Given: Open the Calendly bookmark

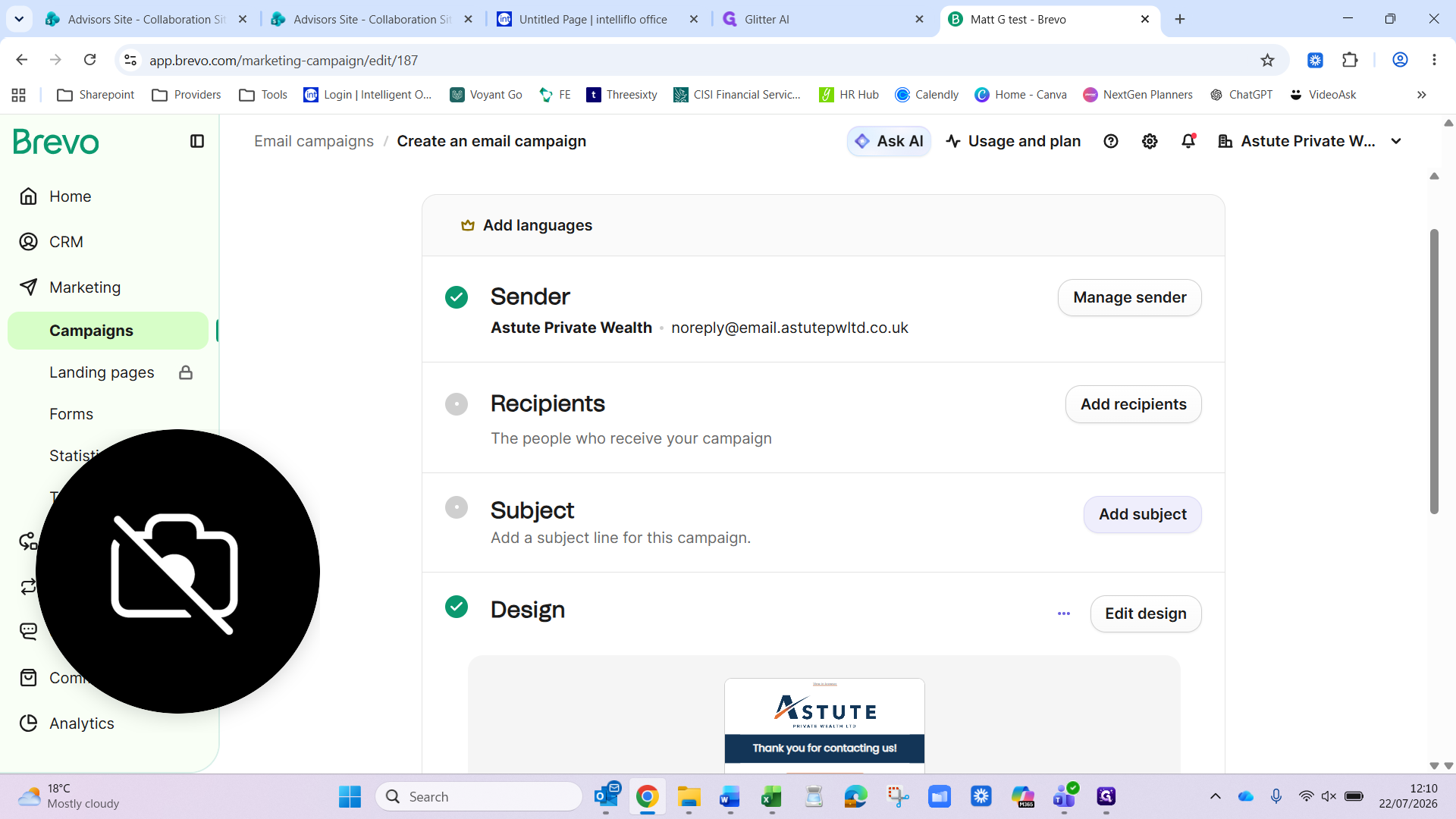Looking at the screenshot, I should coord(927,95).
